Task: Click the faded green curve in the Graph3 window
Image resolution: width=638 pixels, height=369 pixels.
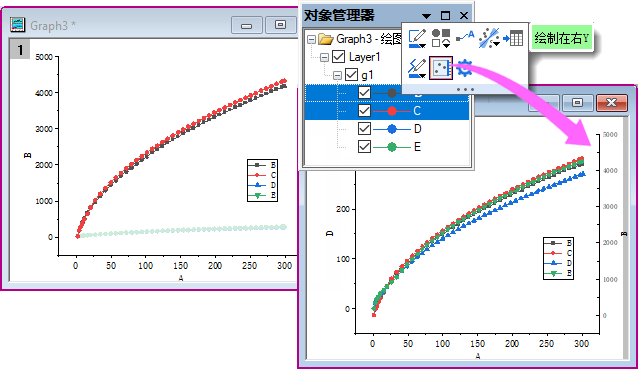Action: 182,230
